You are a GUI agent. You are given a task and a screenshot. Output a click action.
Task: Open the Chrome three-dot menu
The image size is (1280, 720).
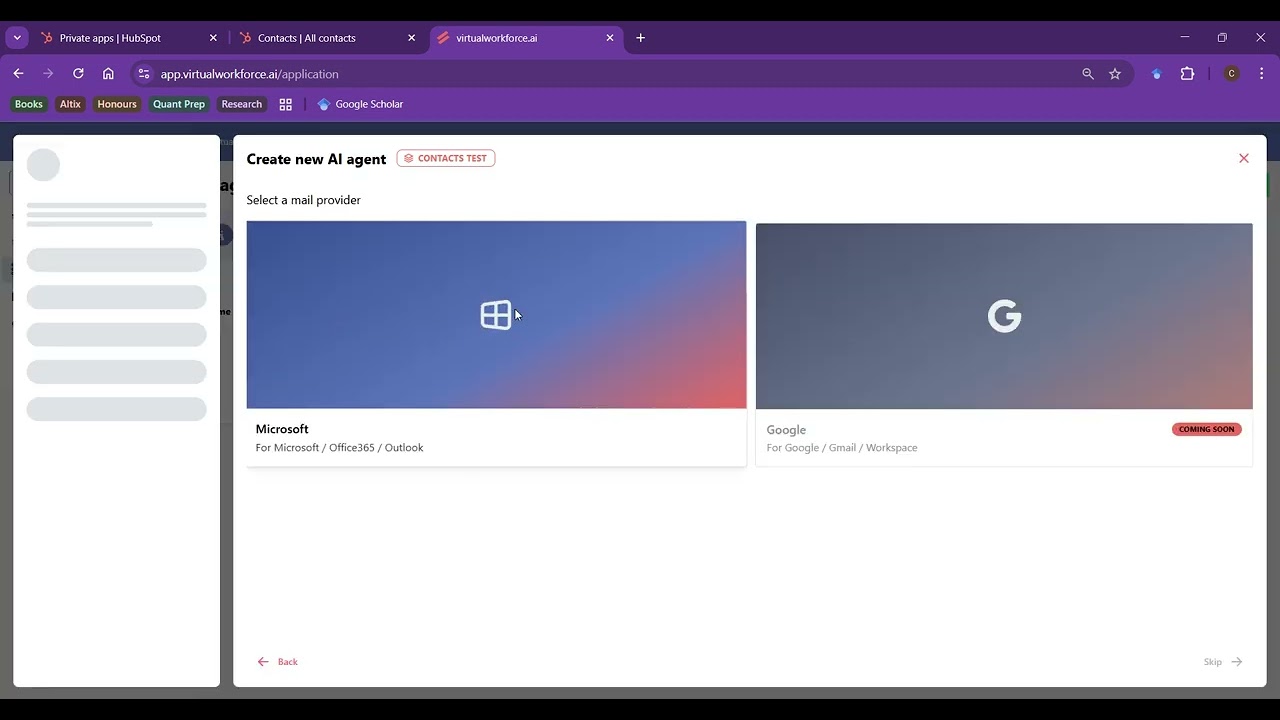(x=1261, y=74)
